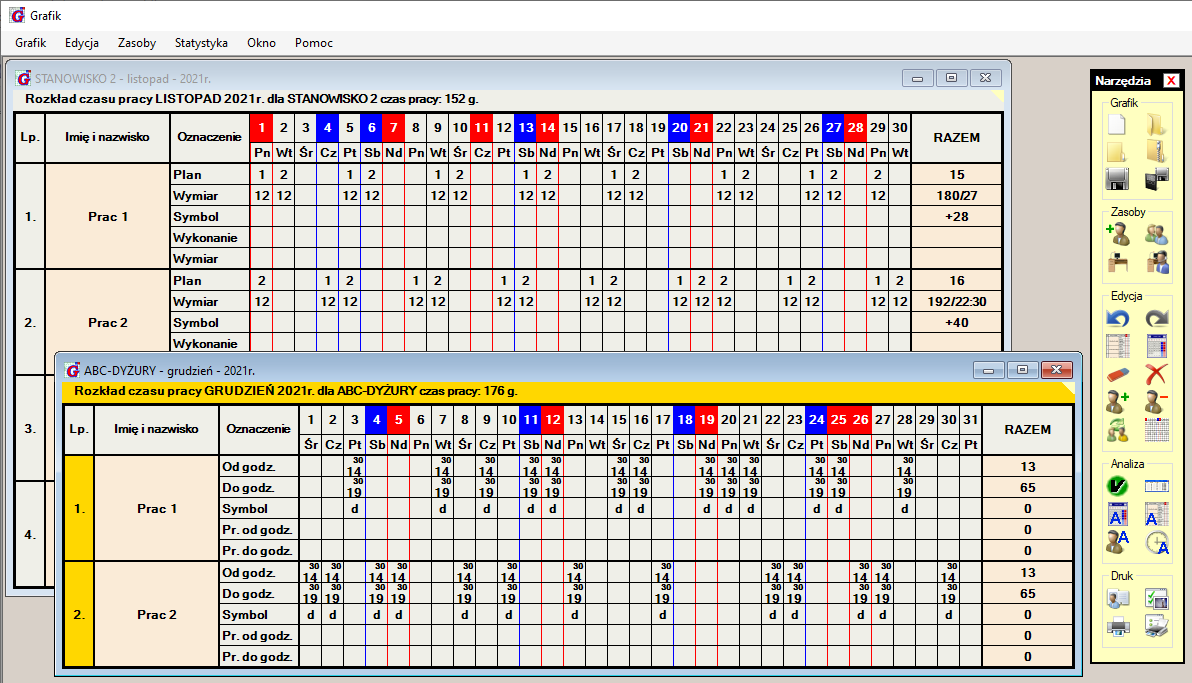Open the Grafik menu
Screen dimensions: 1192x683
pyautogui.click(x=30, y=43)
